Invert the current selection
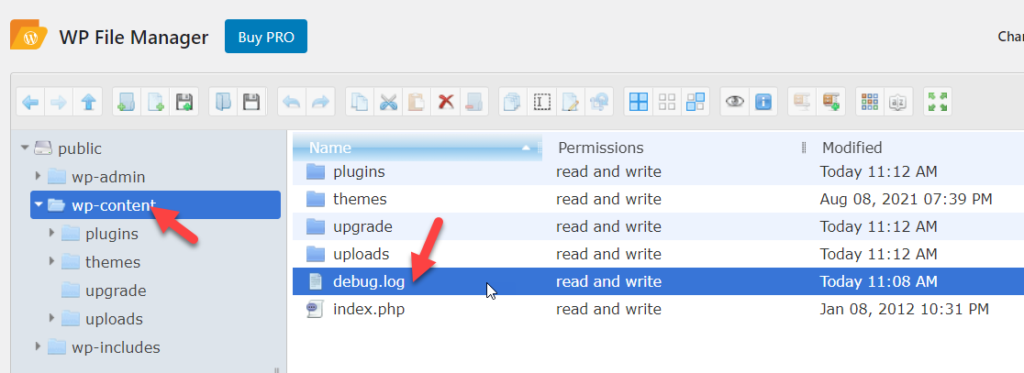This screenshot has height=373, width=1024. tap(696, 102)
